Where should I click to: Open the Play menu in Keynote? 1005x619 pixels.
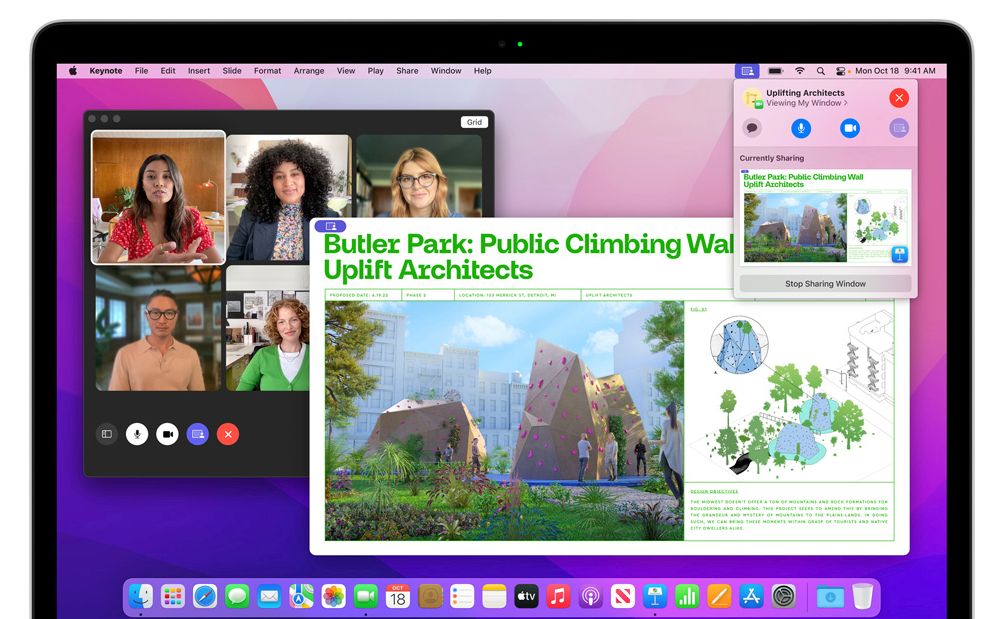375,71
